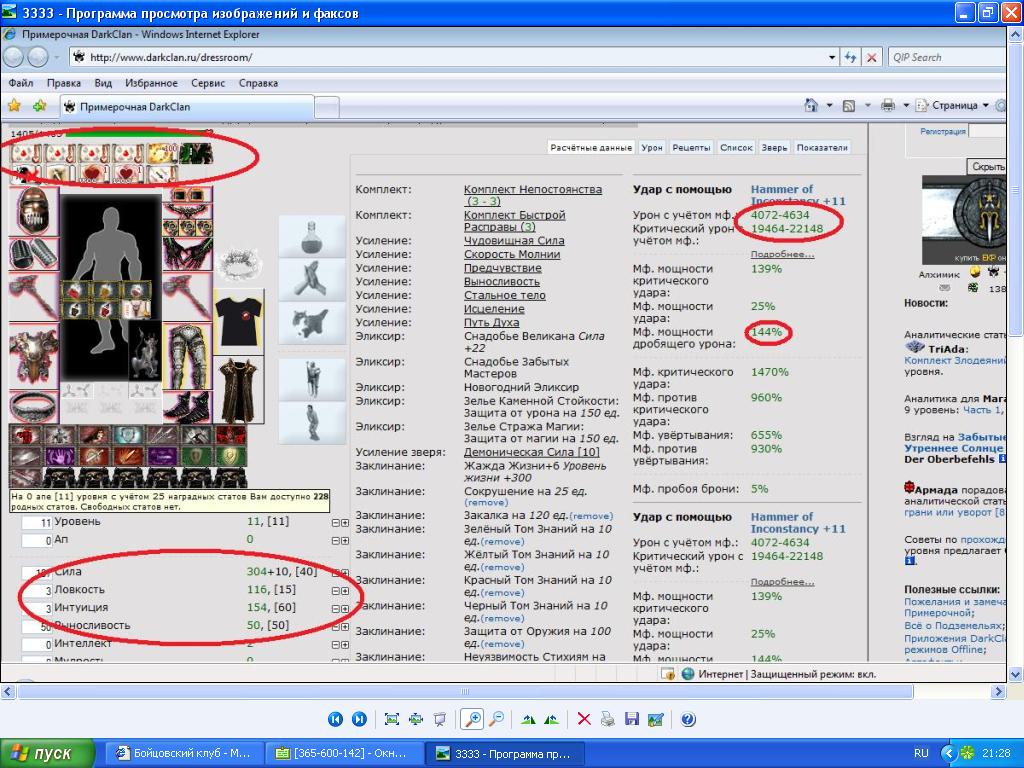Screen dimensions: 1024x768
Task: Click the address bar with darkclan.ru URL
Action: tap(453, 57)
